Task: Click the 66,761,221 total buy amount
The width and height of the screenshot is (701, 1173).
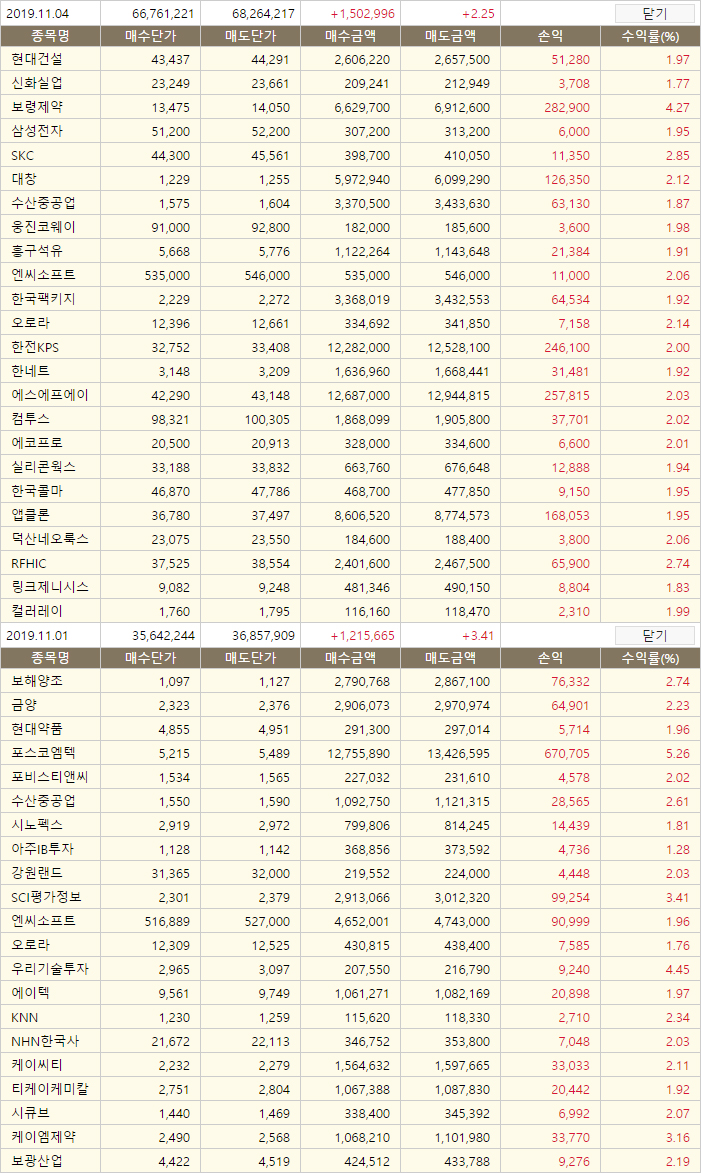Action: 163,13
